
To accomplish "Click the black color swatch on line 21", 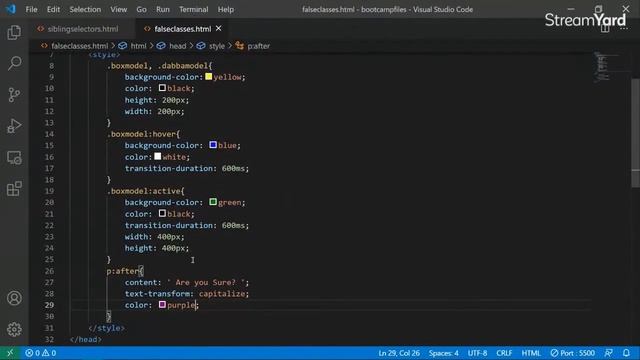I will pos(162,213).
